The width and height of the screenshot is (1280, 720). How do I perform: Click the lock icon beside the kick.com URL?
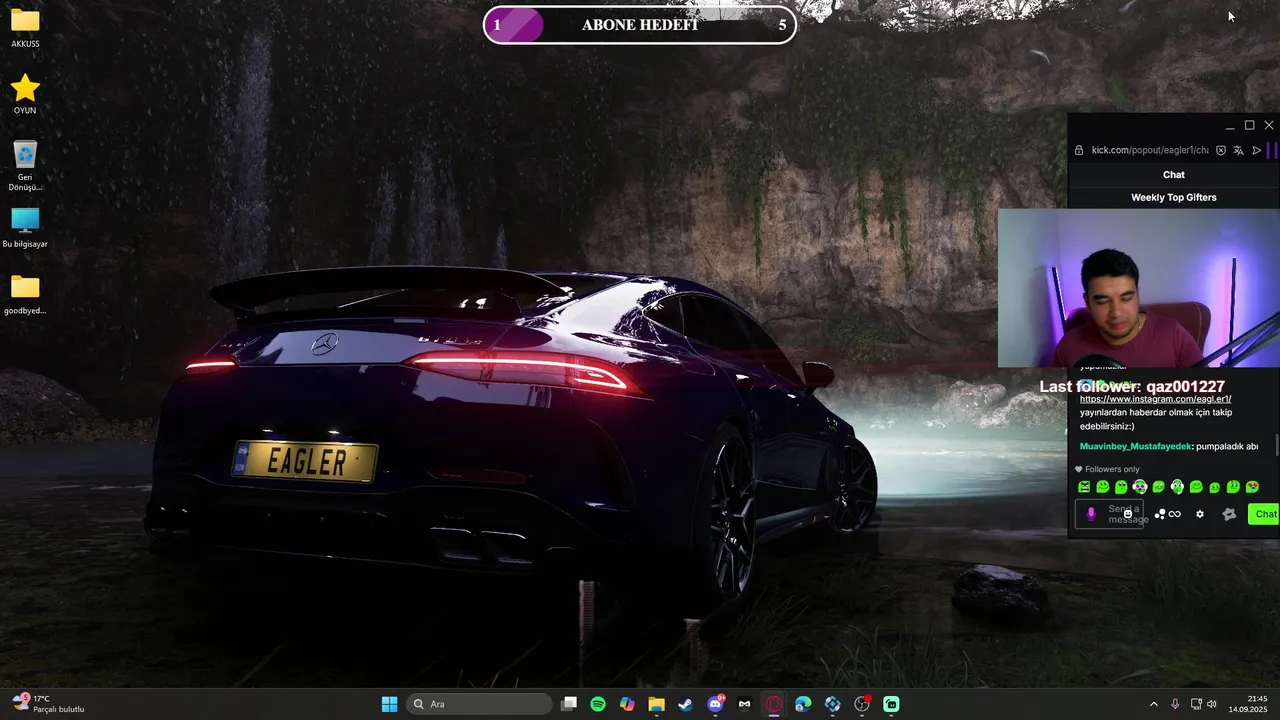click(x=1079, y=150)
